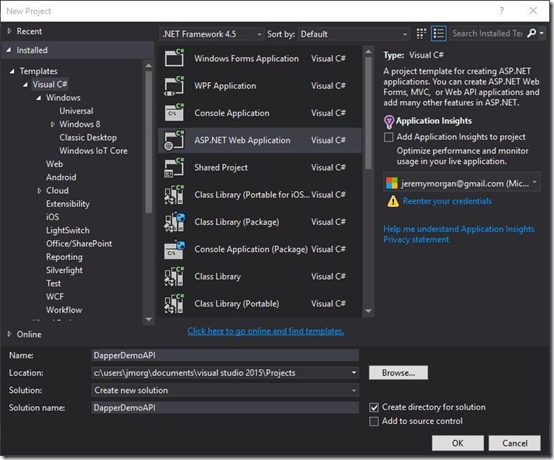Choose the Console Application template icon
The image size is (554, 460).
pyautogui.click(x=174, y=113)
